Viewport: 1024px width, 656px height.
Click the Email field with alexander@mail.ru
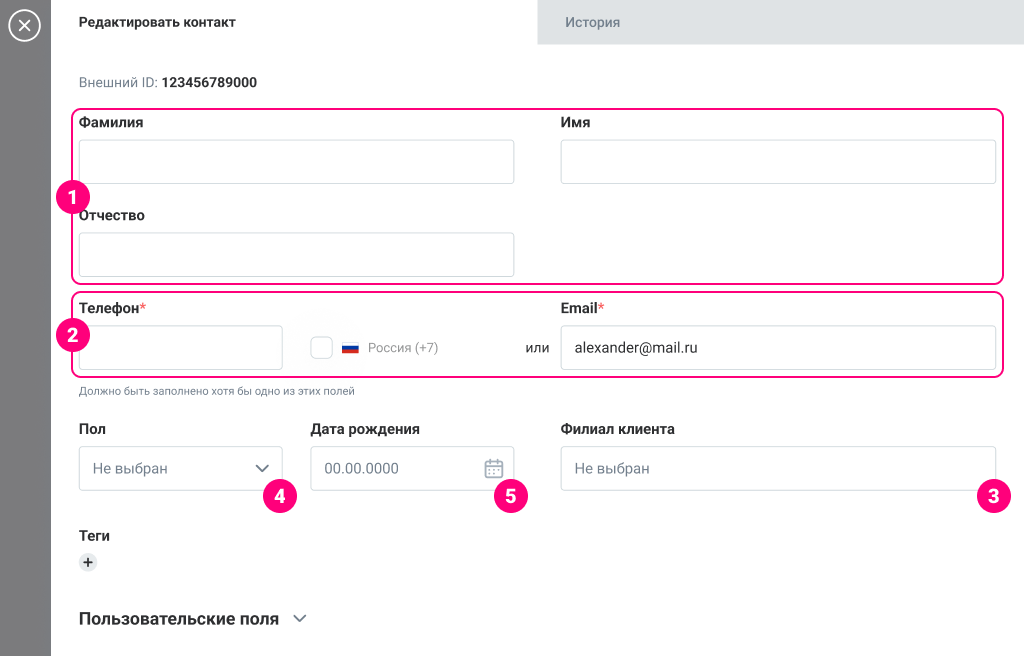[x=777, y=348]
